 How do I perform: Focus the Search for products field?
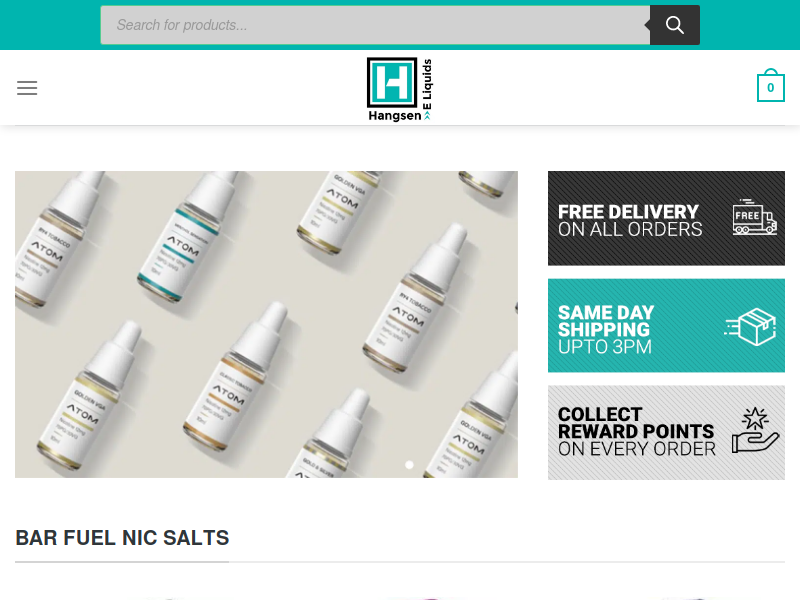click(x=375, y=25)
